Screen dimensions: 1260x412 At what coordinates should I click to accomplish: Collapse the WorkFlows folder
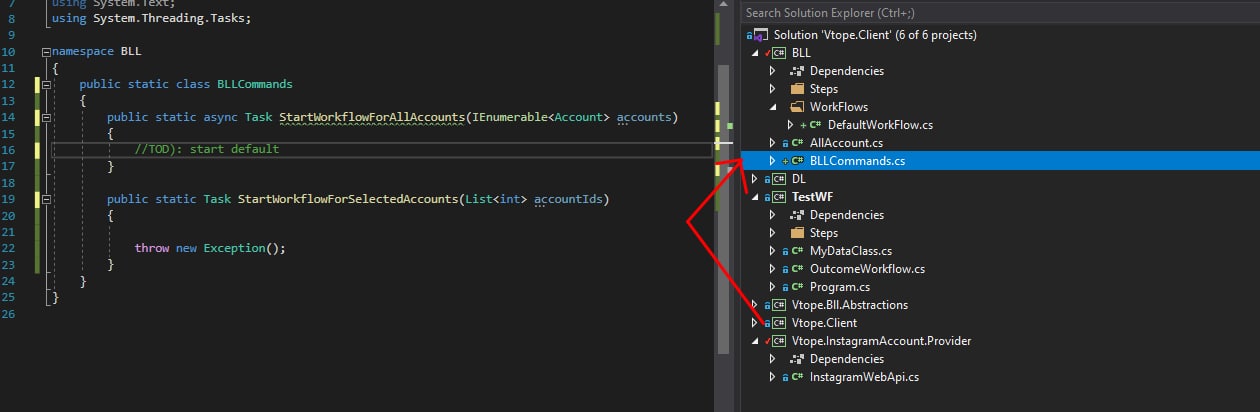pos(773,107)
